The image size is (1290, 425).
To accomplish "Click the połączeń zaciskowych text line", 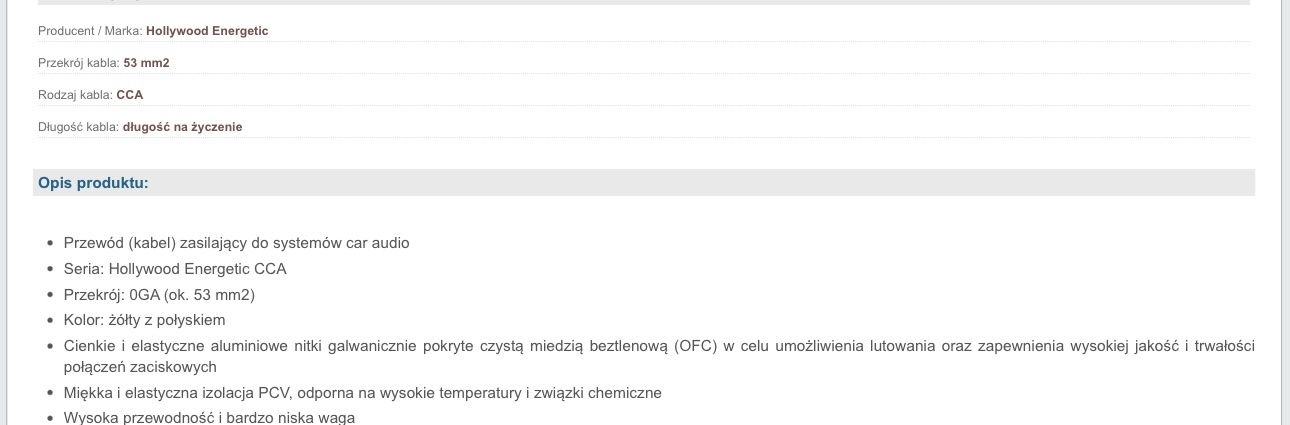I will 140,367.
